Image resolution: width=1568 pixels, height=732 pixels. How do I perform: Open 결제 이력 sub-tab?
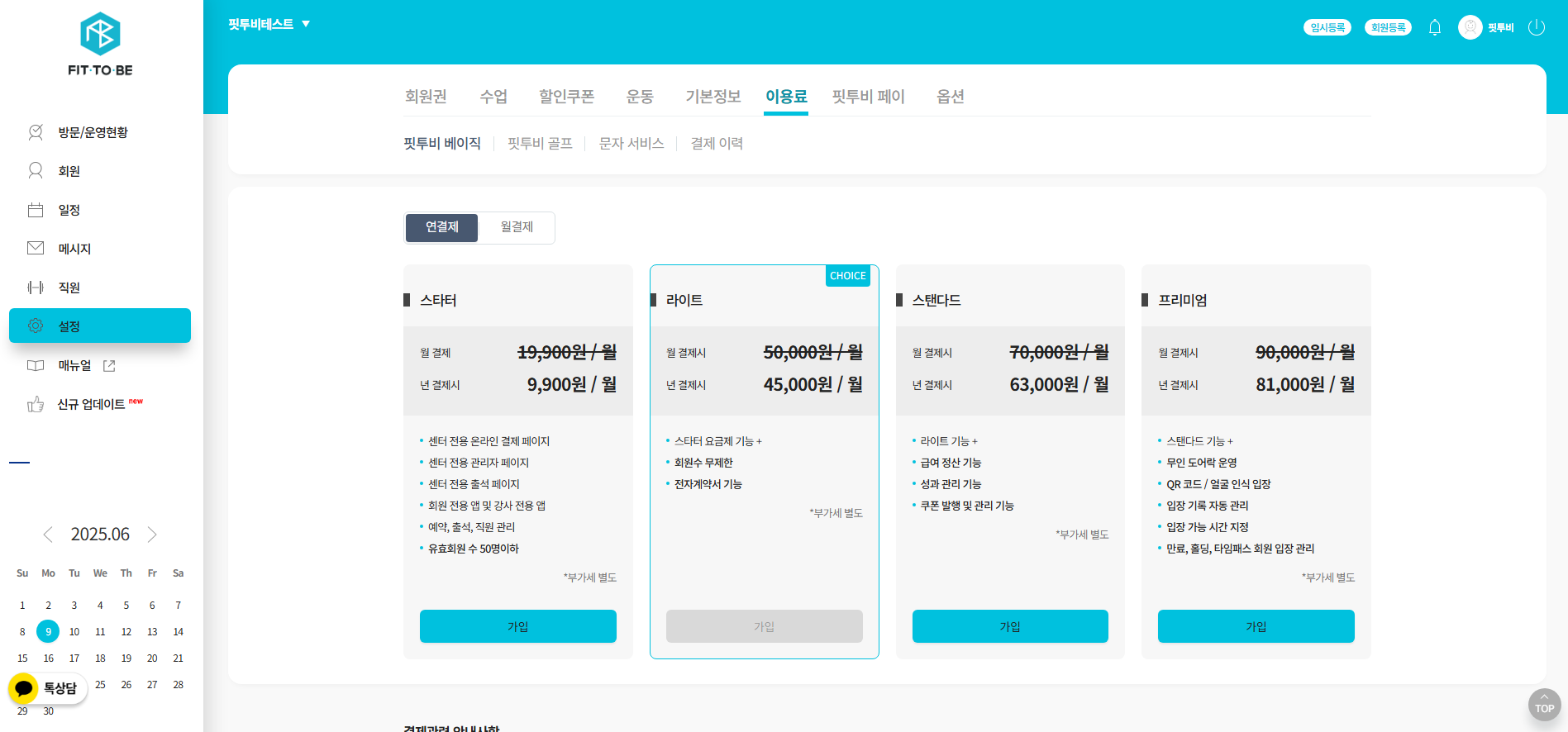(x=717, y=144)
